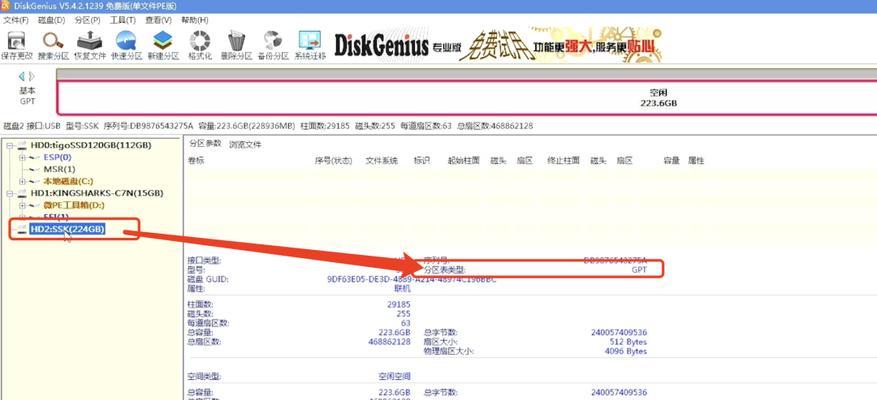This screenshot has height=400, width=877.
Task: Expand the 本地磁盘(C:) partition node
Action: tap(22, 181)
